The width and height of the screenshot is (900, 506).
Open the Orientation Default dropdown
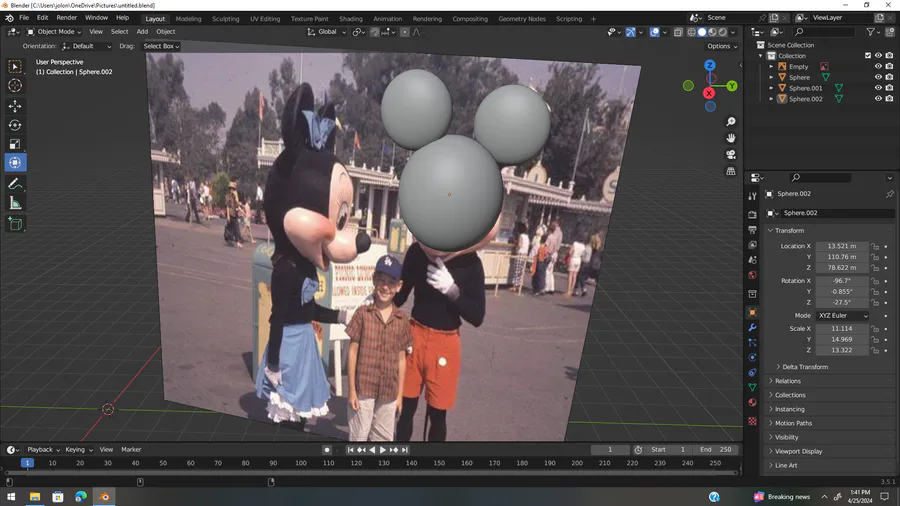(x=86, y=46)
